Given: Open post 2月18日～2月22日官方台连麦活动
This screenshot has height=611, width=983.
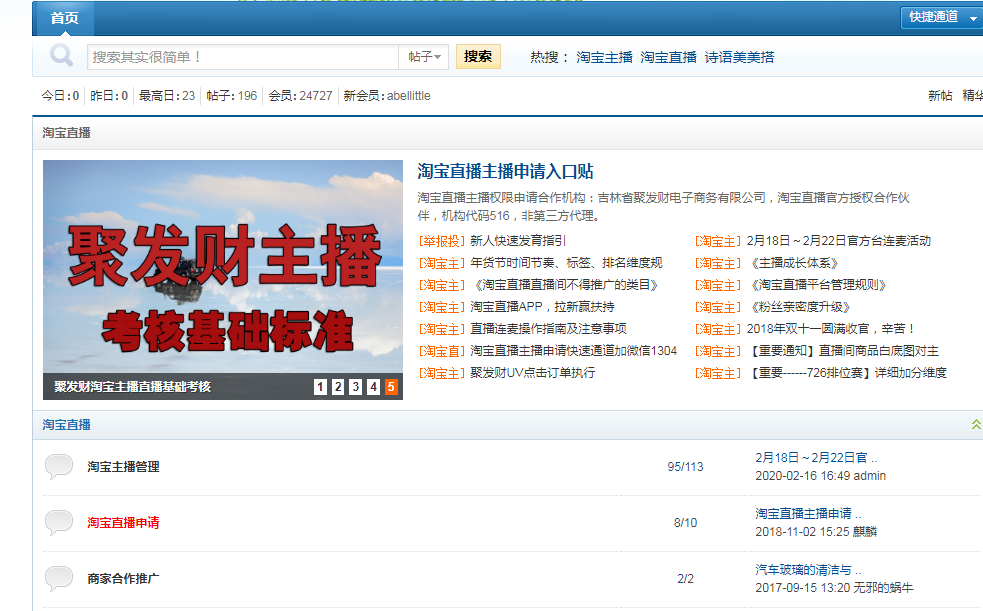Looking at the screenshot, I should (x=839, y=241).
